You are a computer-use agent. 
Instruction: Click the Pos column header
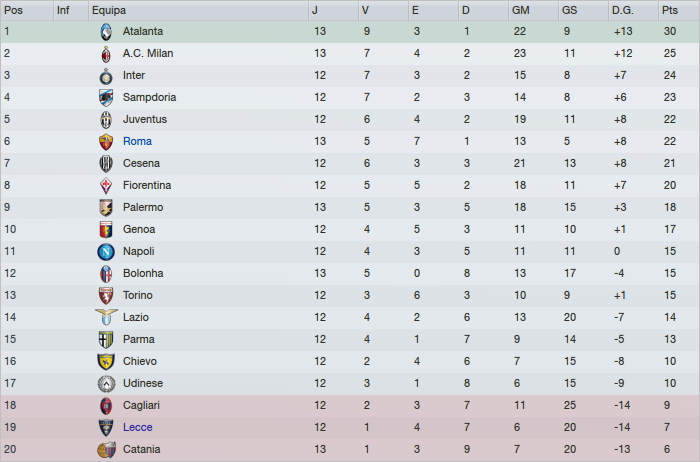point(13,9)
